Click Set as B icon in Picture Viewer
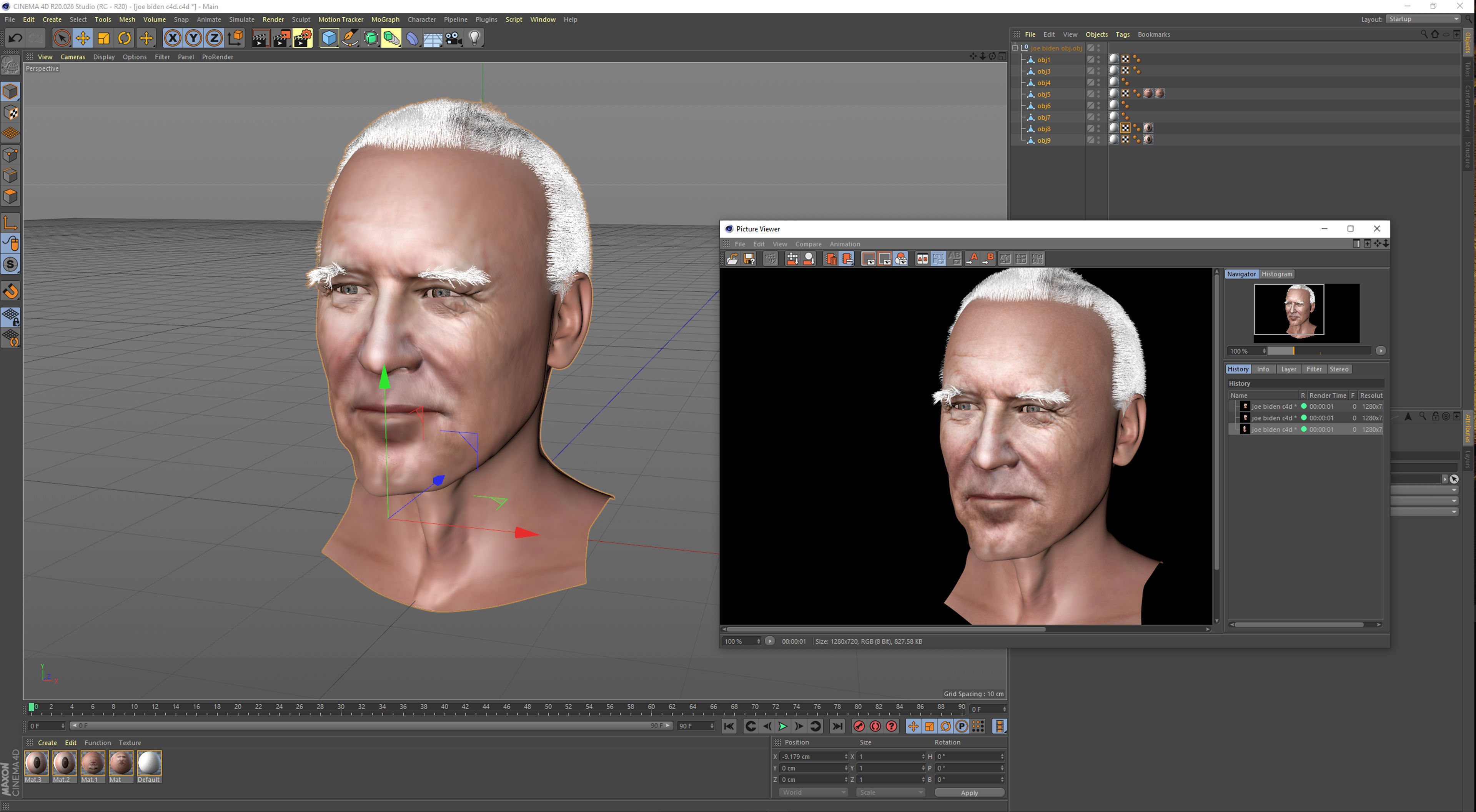 988,259
